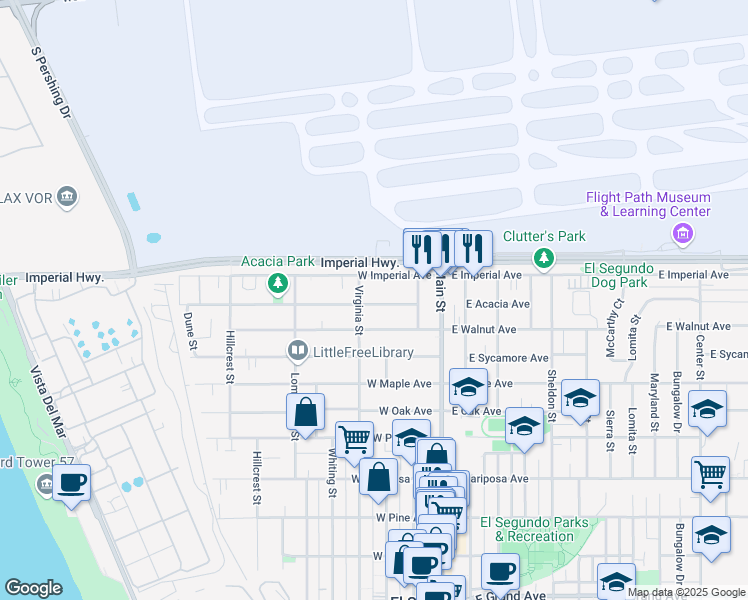The image size is (748, 600).
Task: Click coffee cup marker near E Grand Ave
Action: pyautogui.click(x=500, y=573)
